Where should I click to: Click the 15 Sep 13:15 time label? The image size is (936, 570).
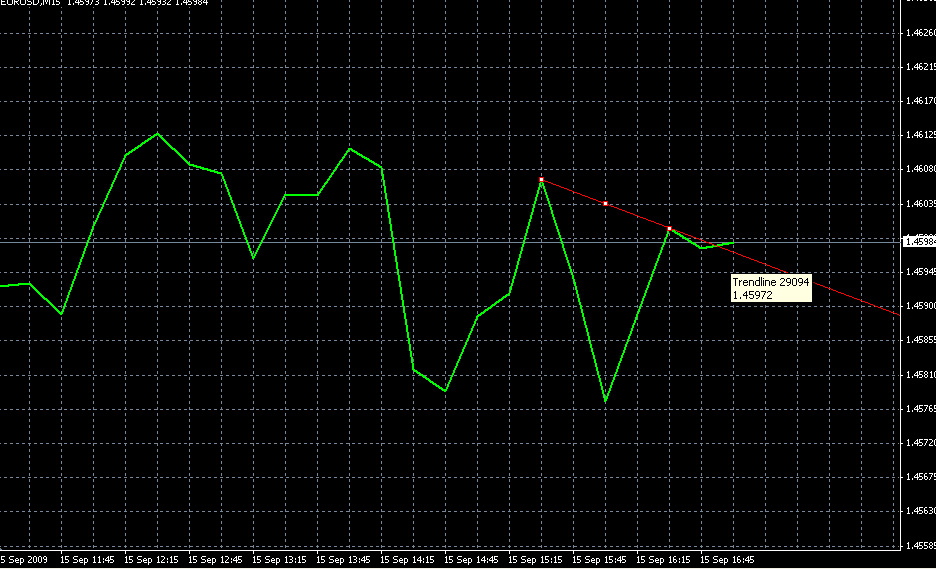279,560
